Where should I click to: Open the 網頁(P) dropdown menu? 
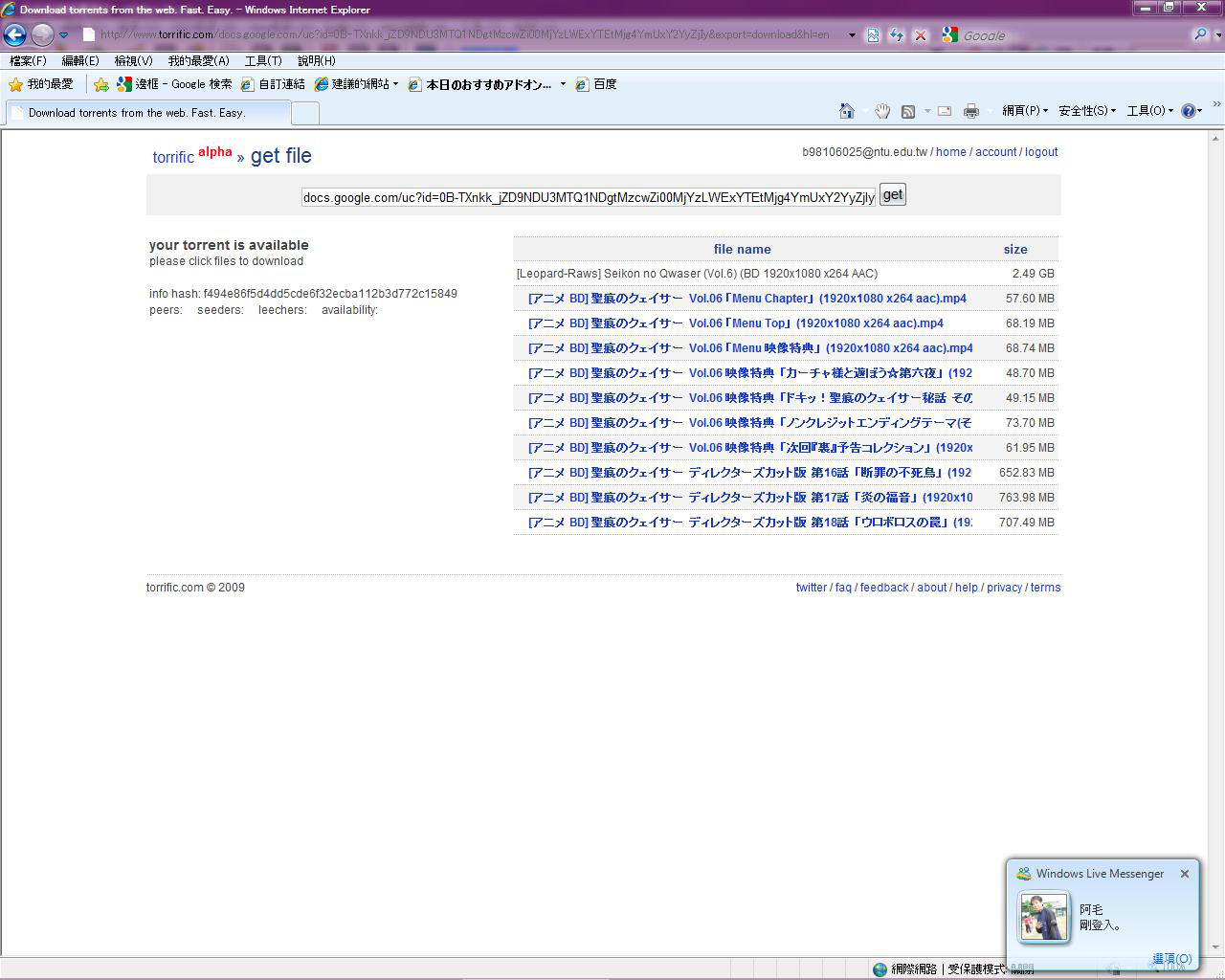[x=1024, y=111]
